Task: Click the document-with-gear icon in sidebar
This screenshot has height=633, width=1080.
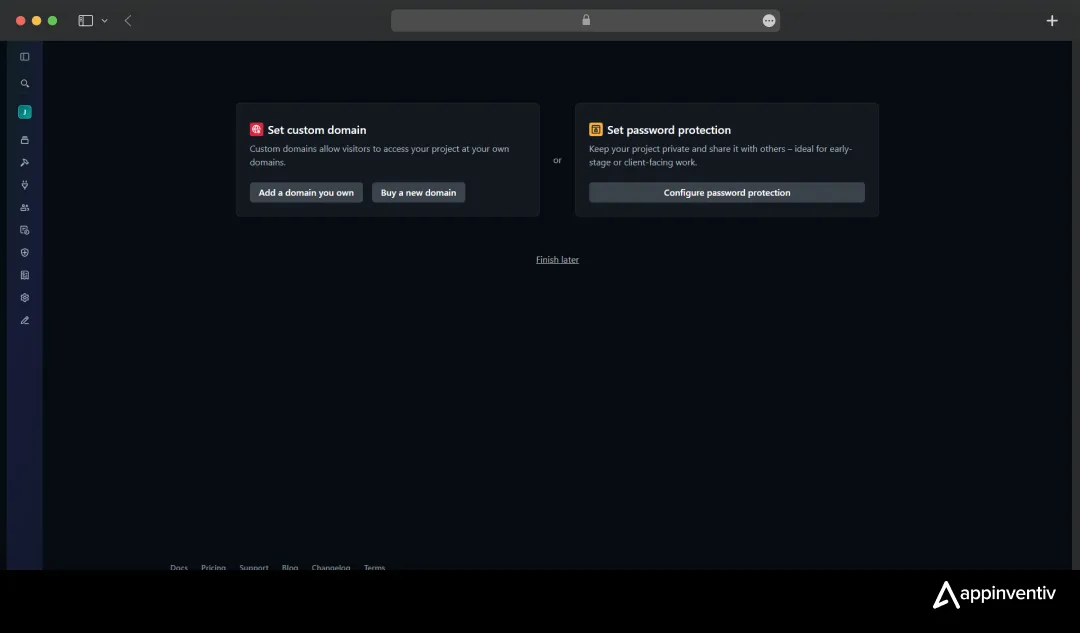Action: (24, 229)
